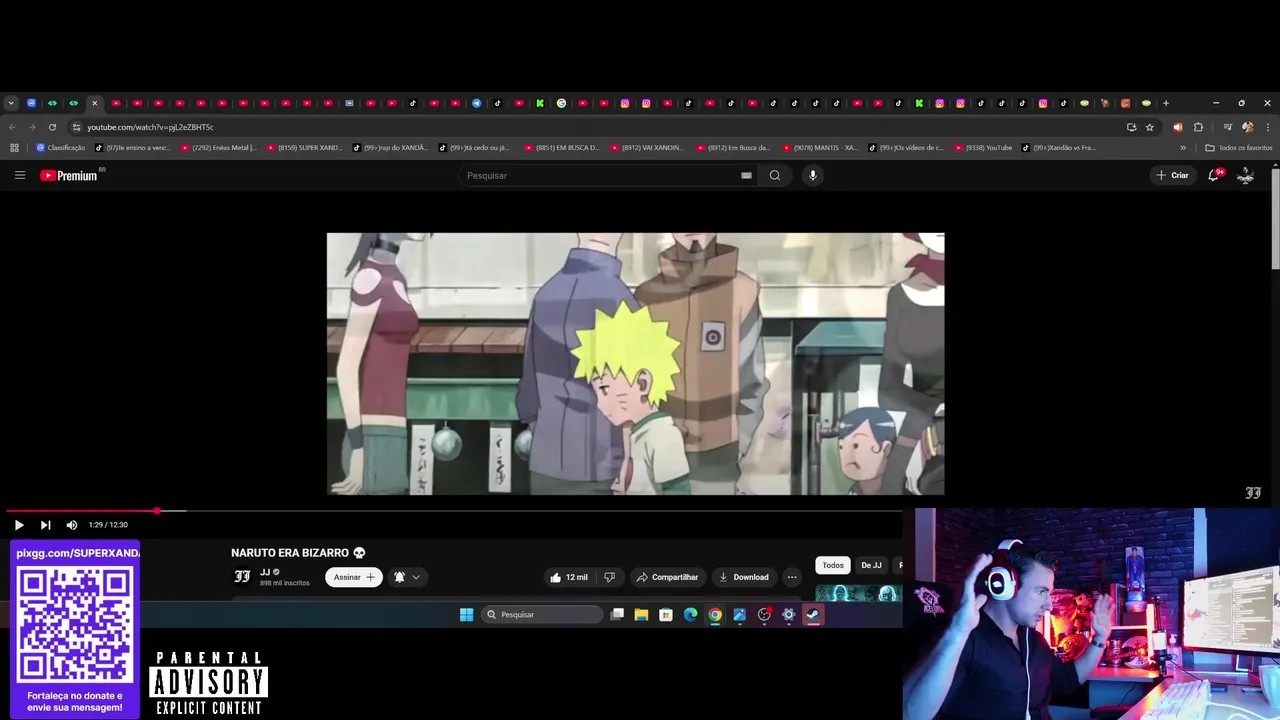The image size is (1280, 720).
Task: Open Microsoft Edge from taskbar
Action: [x=690, y=615]
